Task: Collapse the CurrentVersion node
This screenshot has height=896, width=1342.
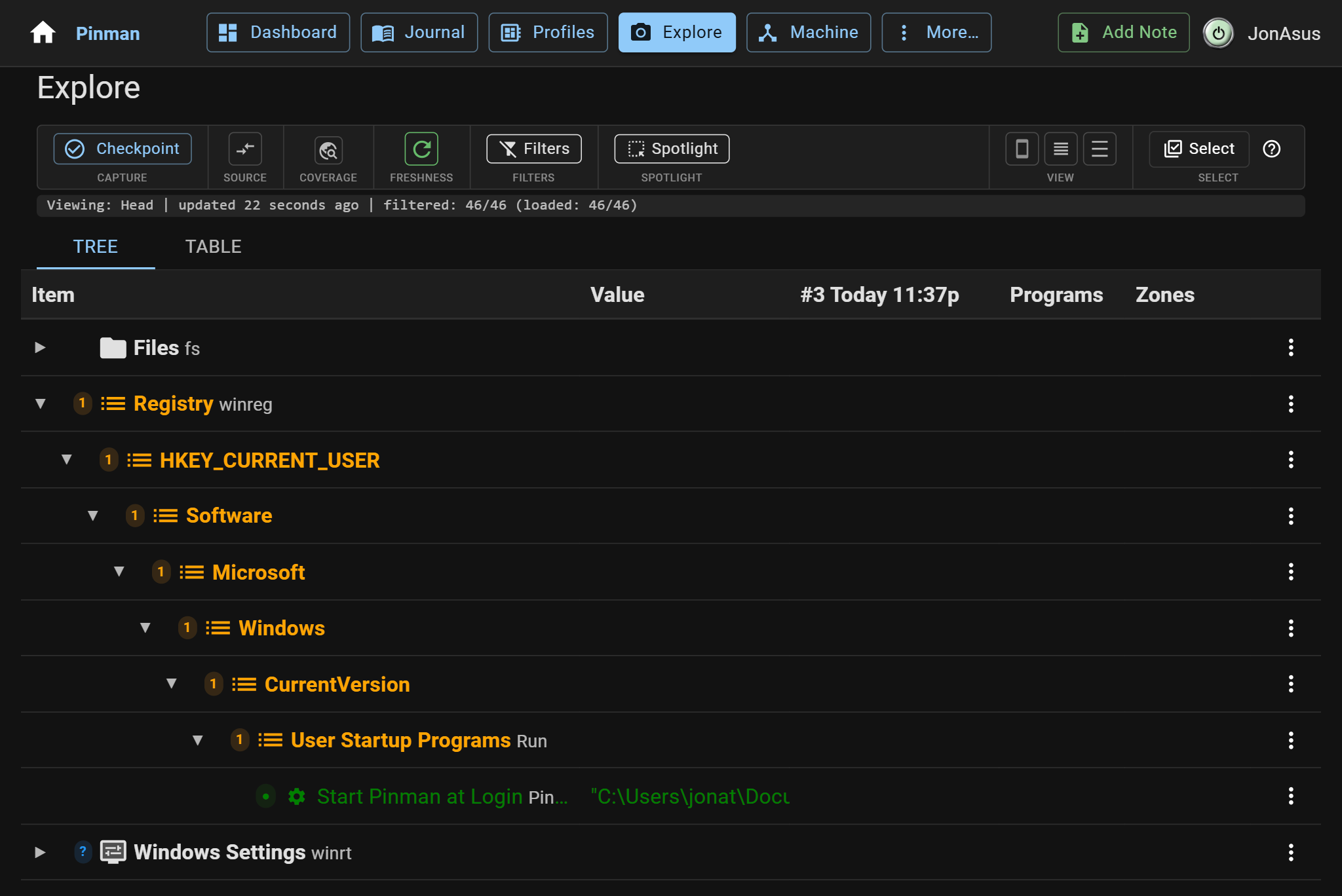Action: [x=171, y=684]
